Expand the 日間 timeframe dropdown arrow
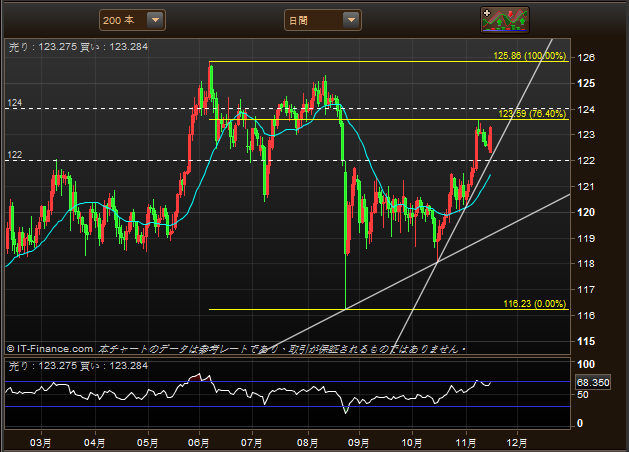This screenshot has width=629, height=452. (x=351, y=20)
